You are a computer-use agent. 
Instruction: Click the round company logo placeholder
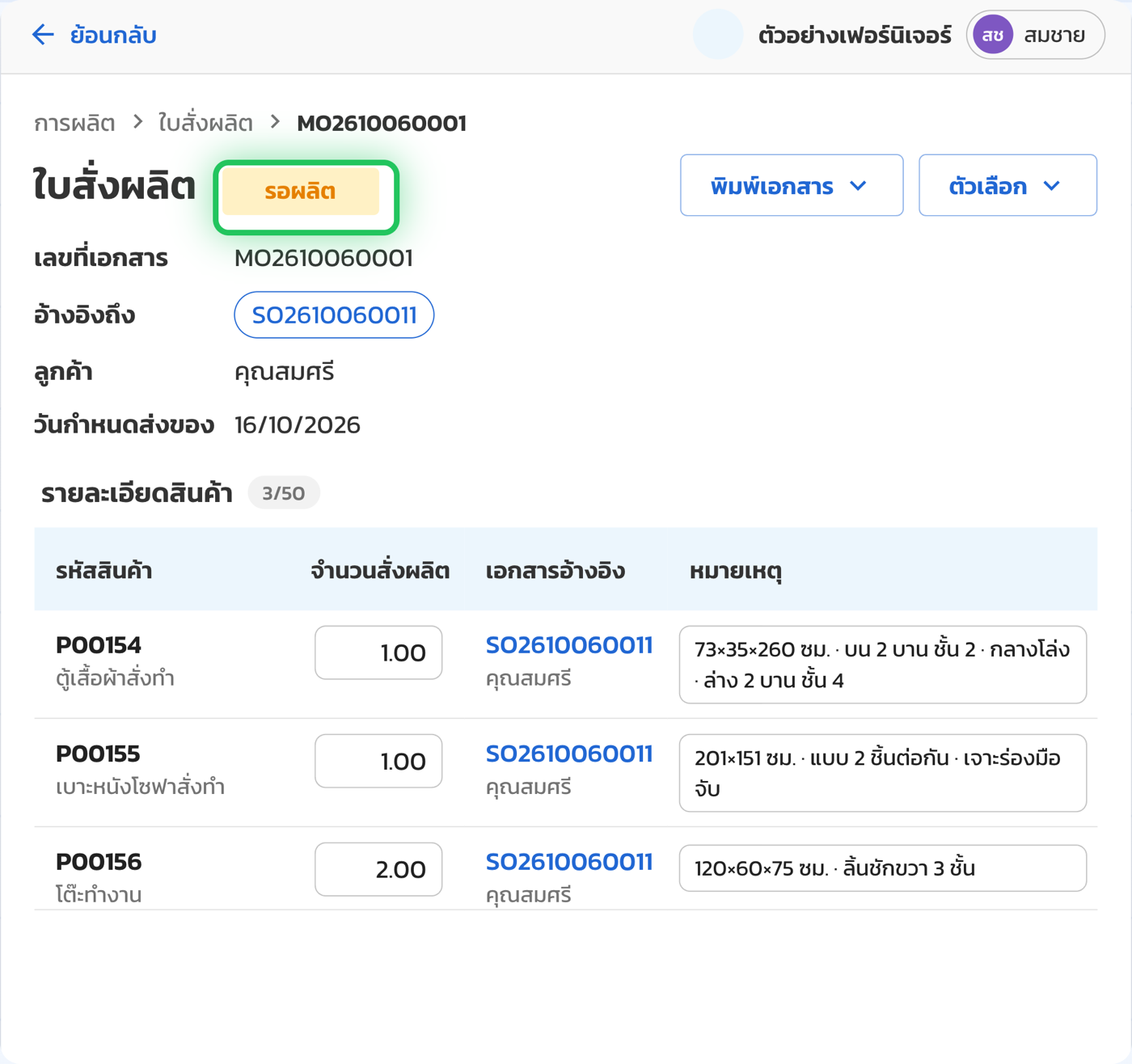click(718, 35)
